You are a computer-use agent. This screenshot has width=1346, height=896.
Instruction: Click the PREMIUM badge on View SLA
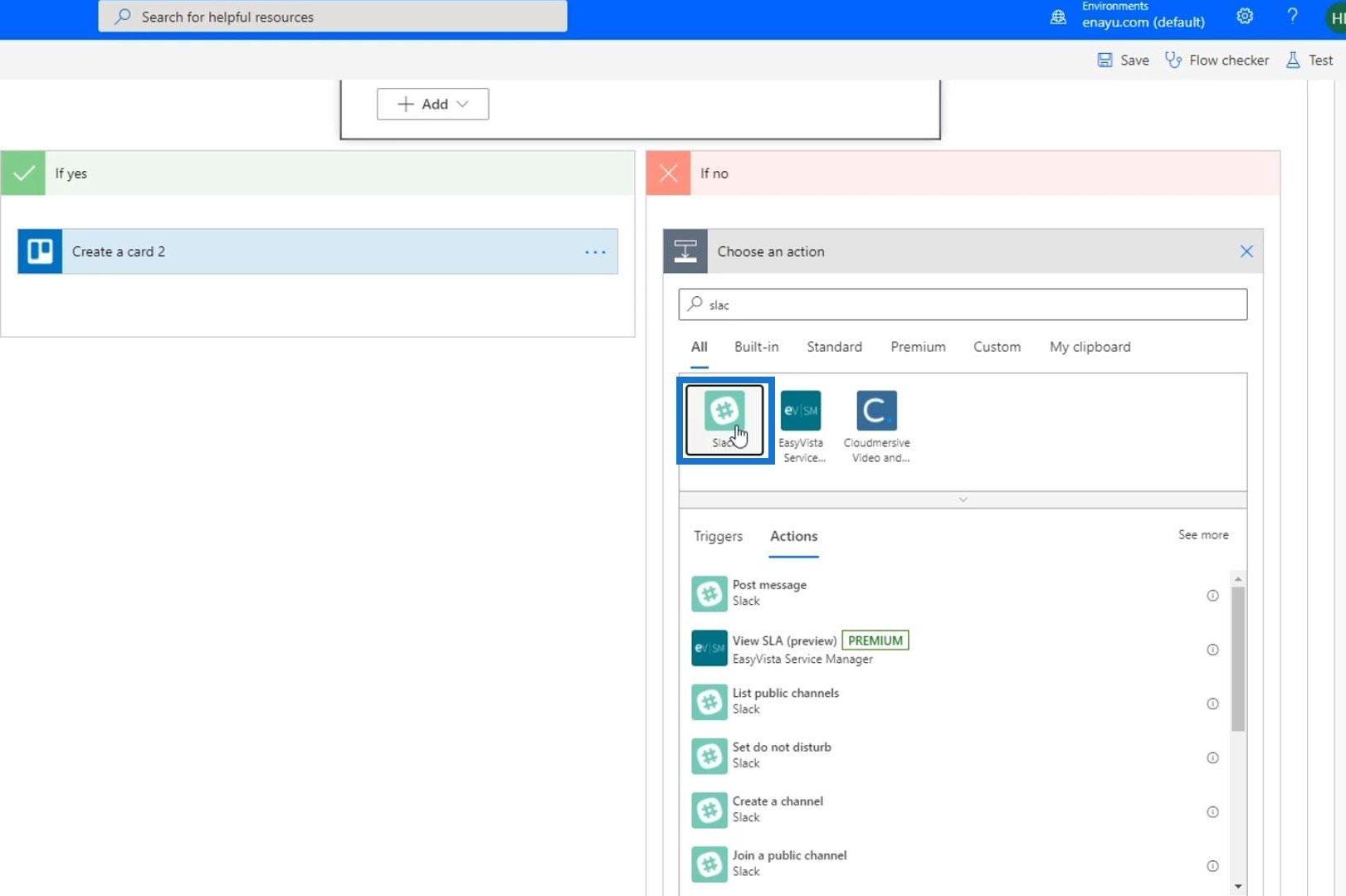click(x=875, y=640)
